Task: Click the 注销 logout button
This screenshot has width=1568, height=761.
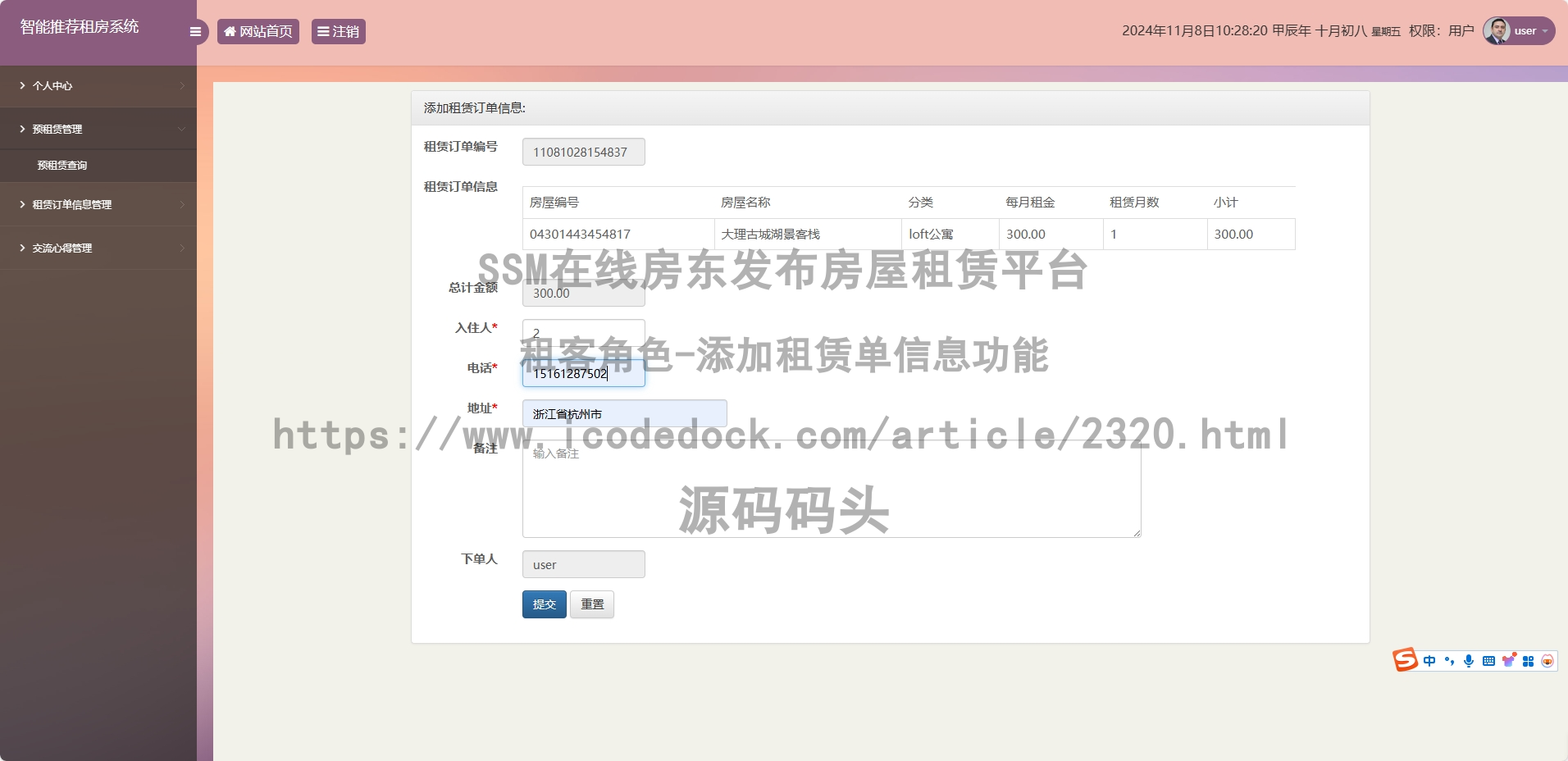Action: point(339,32)
